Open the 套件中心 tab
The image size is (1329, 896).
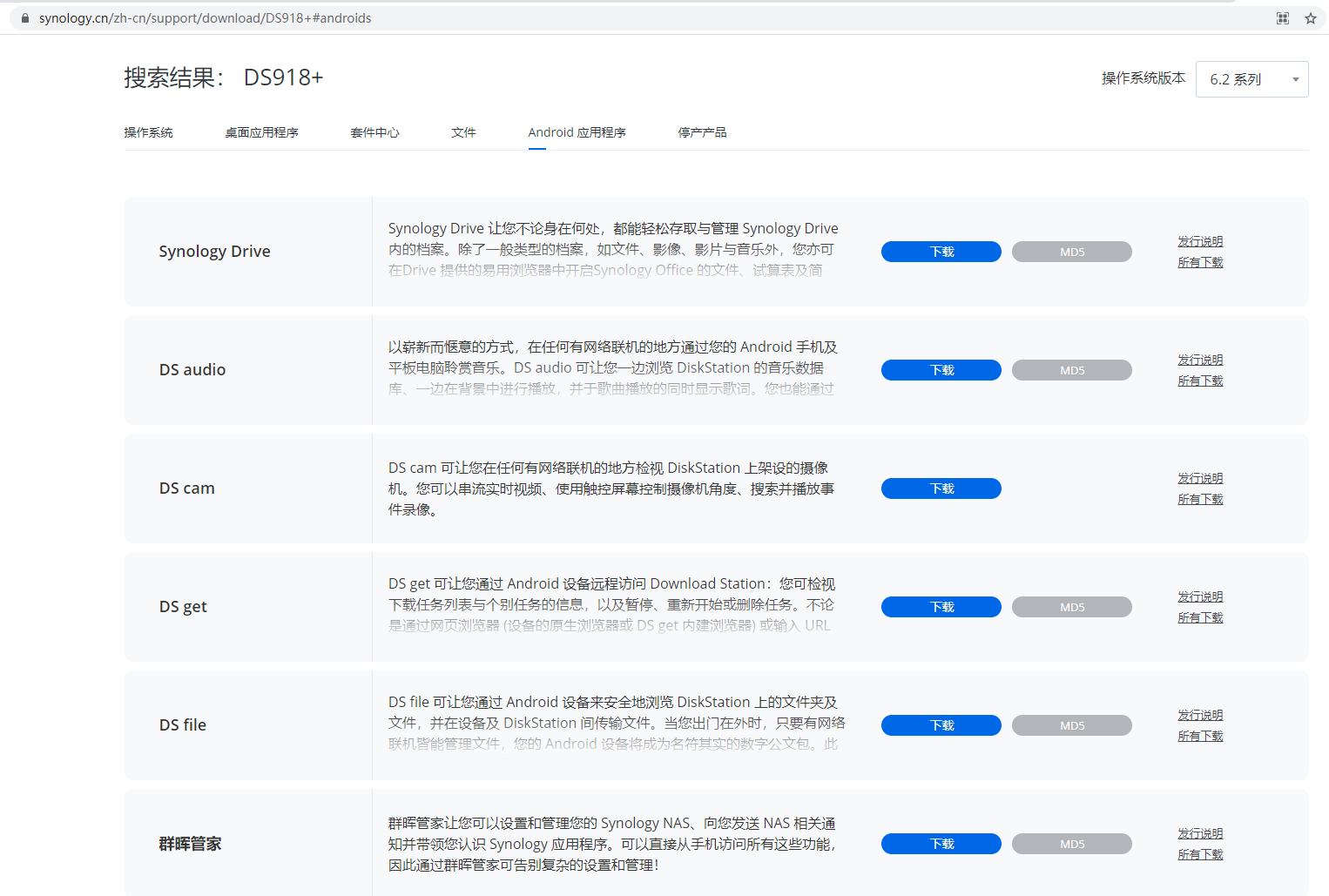click(374, 132)
